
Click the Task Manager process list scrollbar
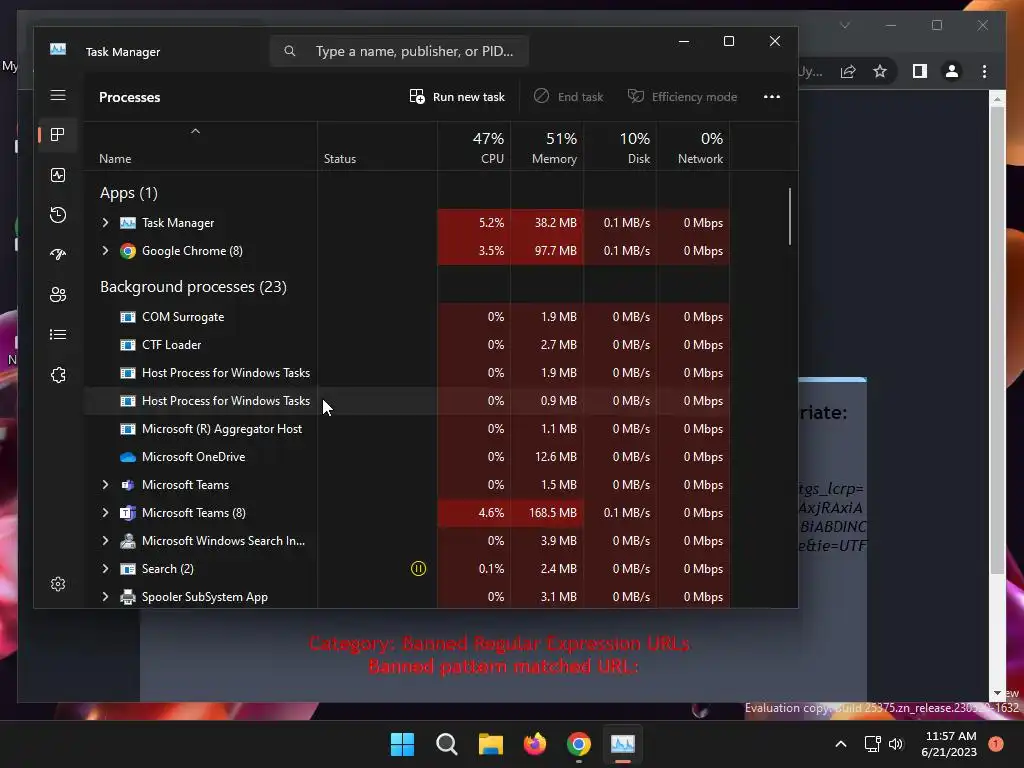(x=790, y=217)
